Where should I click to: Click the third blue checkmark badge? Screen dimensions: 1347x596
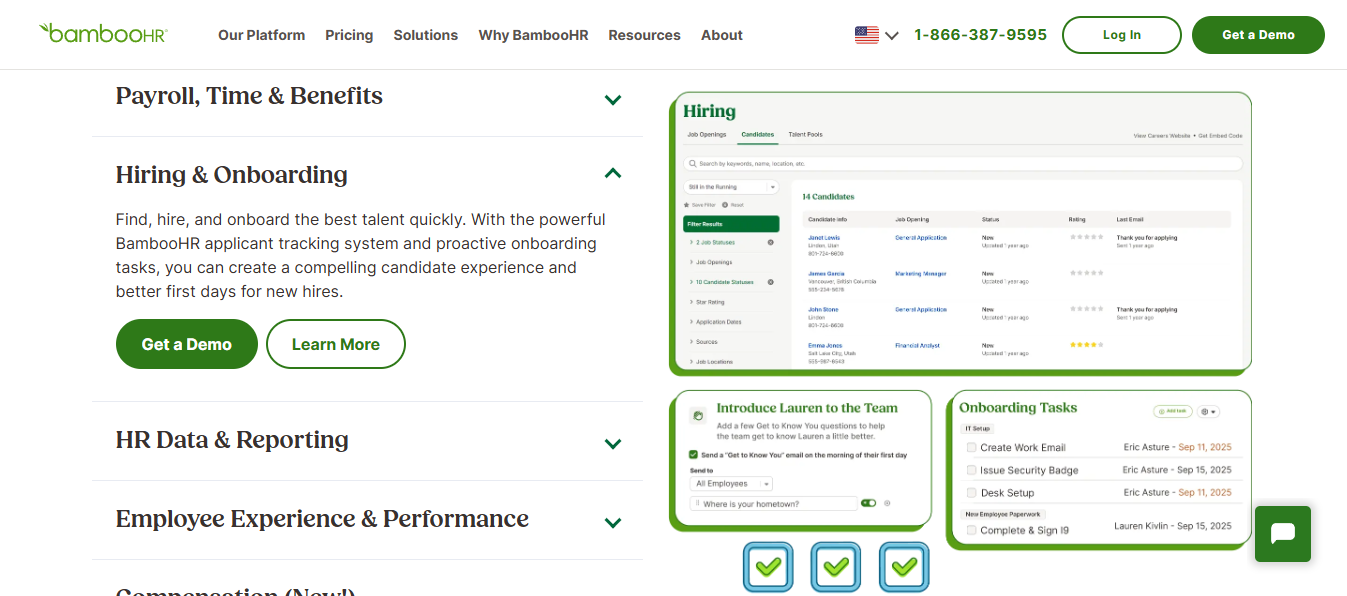click(904, 567)
